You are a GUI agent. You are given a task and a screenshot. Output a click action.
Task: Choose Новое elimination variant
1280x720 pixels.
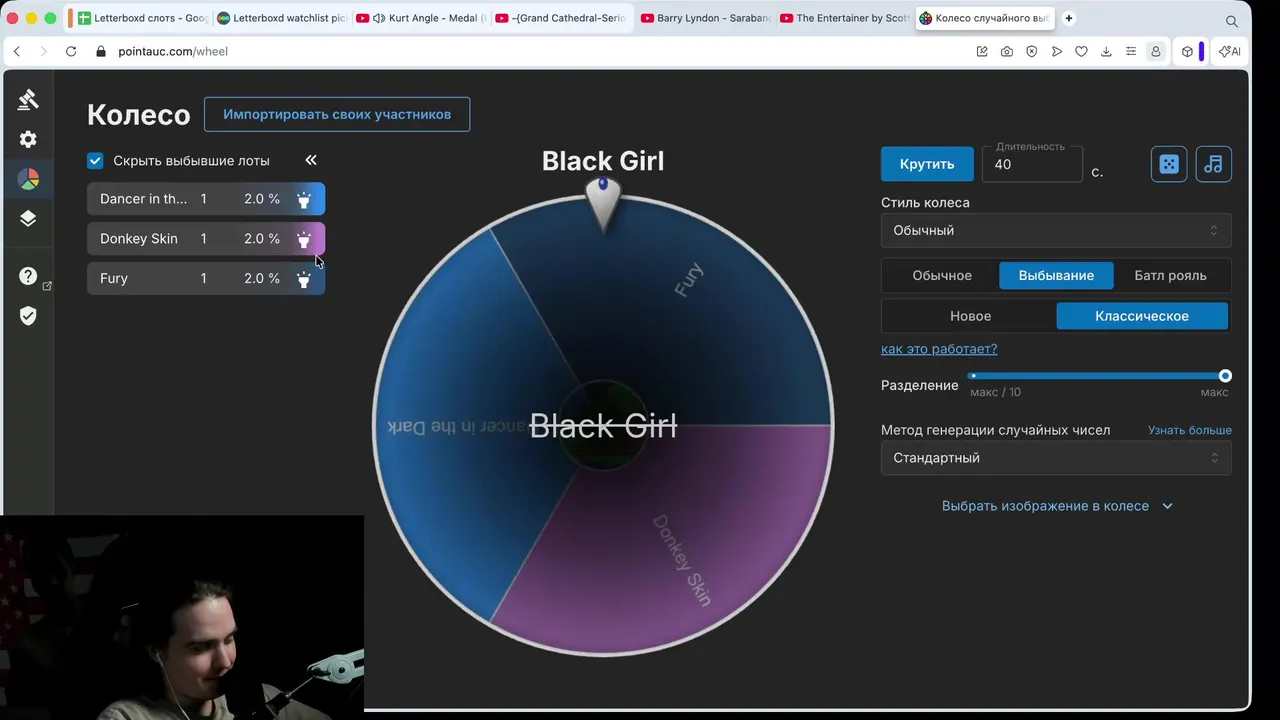click(x=970, y=316)
